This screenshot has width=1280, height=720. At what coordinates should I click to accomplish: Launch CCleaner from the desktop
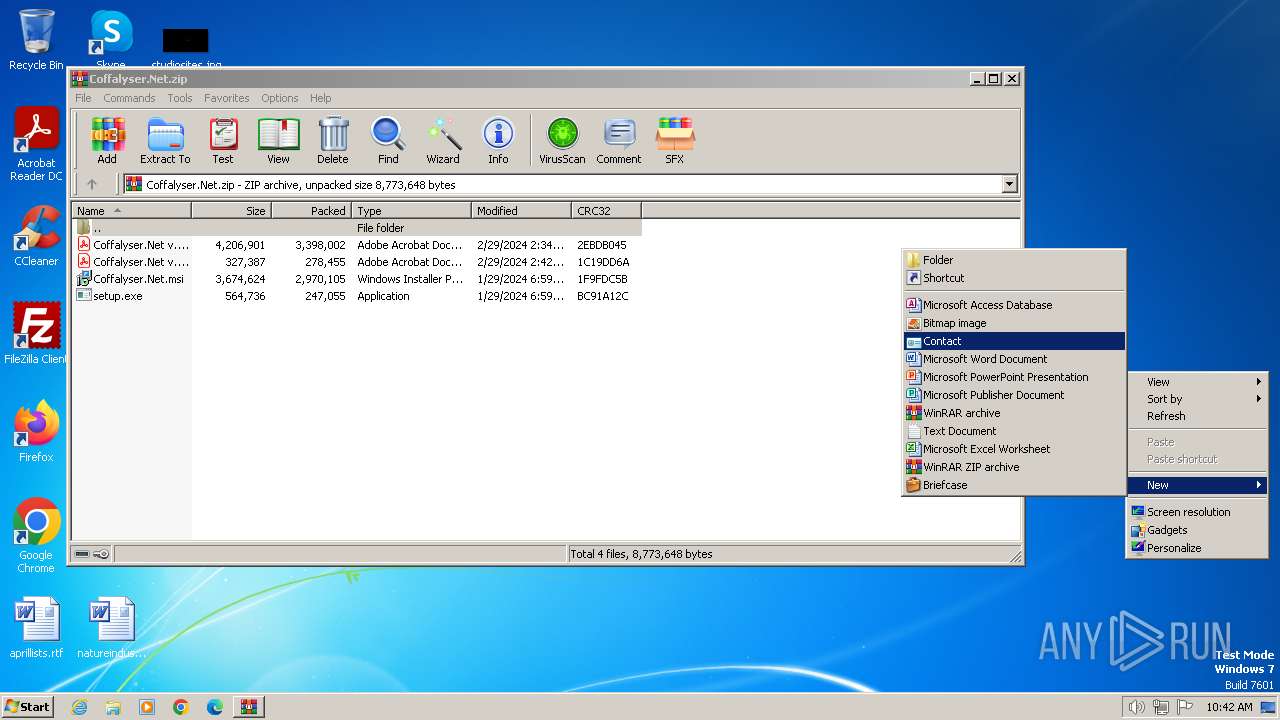(36, 236)
